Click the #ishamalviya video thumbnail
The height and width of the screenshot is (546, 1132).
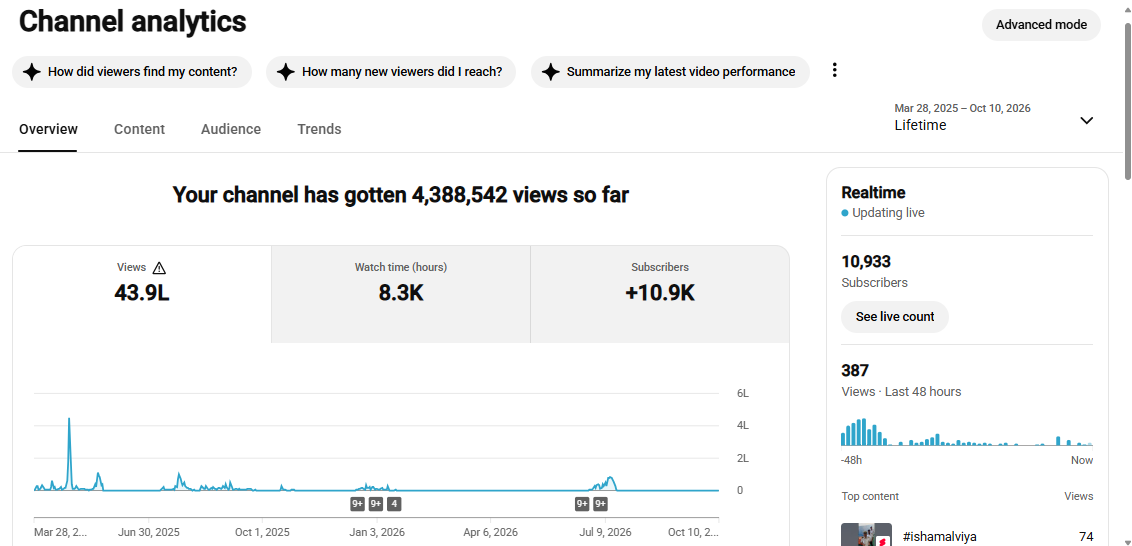point(866,534)
